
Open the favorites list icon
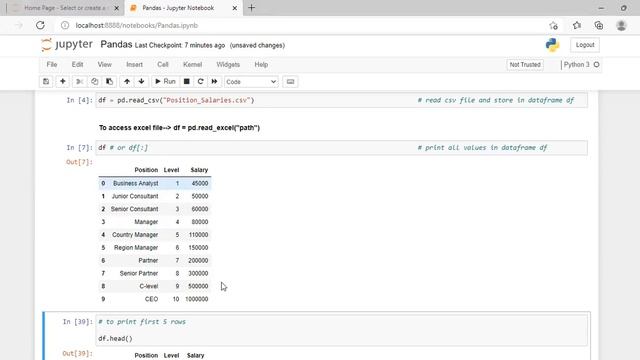[577, 25]
